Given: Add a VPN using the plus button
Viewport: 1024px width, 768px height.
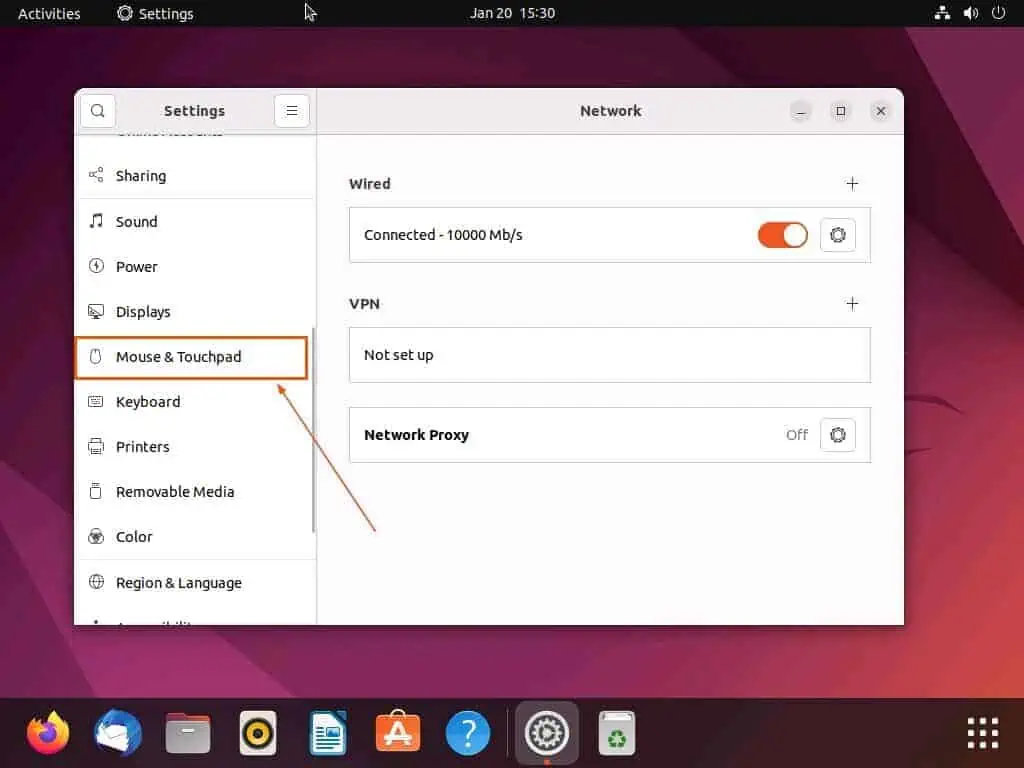Looking at the screenshot, I should tap(852, 304).
